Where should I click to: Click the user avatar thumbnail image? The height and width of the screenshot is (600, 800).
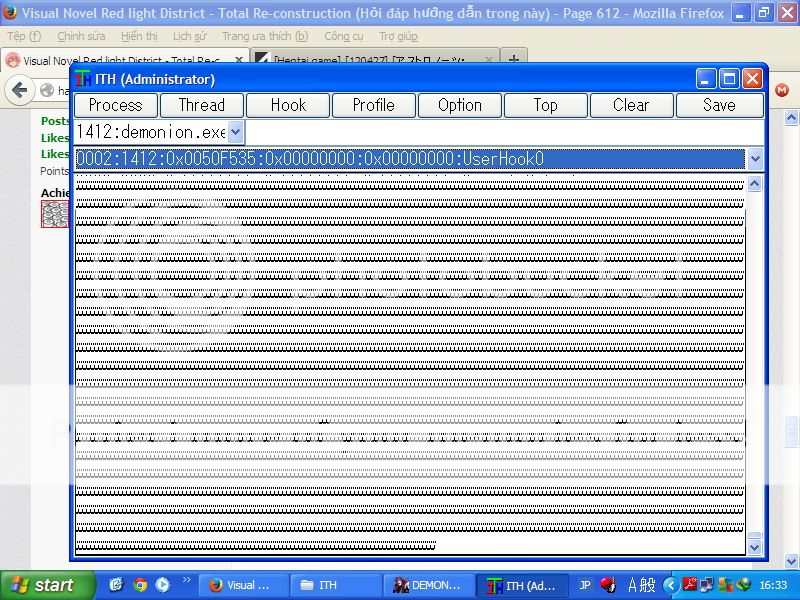(55, 213)
